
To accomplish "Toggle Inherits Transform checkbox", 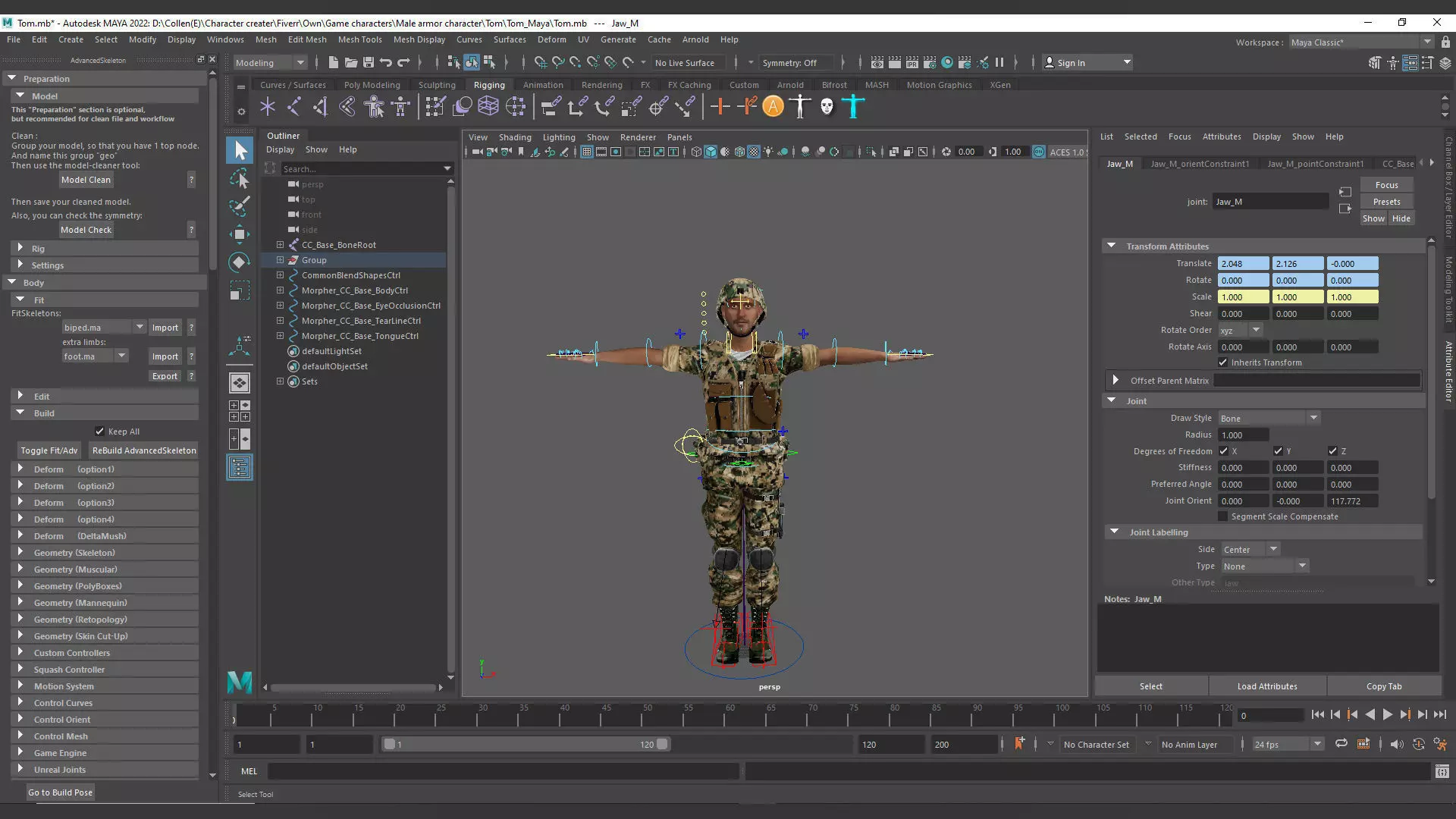I will 1222,362.
